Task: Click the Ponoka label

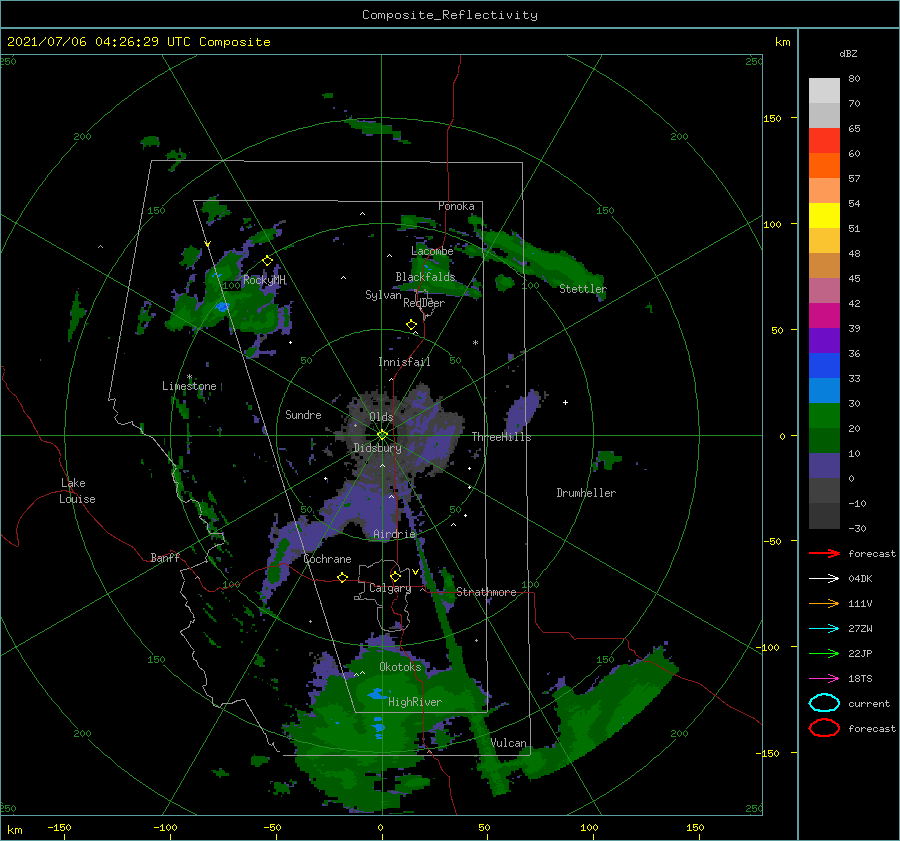Action: point(456,206)
